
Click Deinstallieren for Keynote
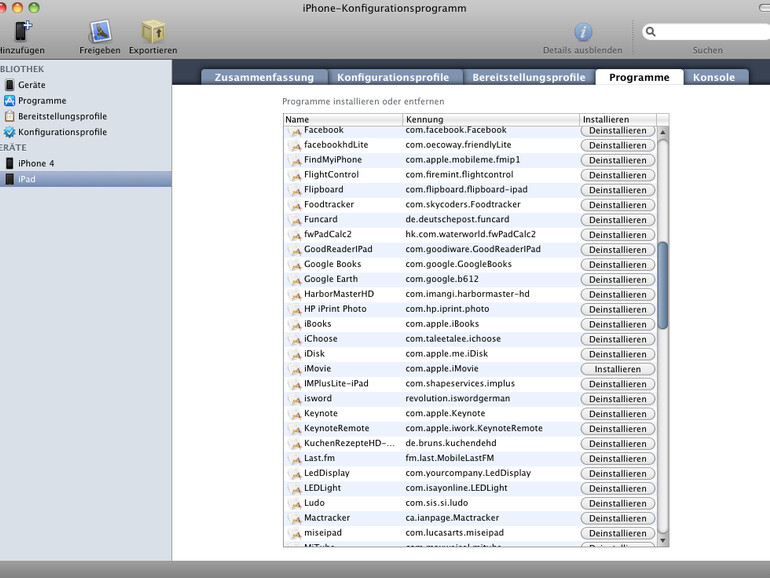pos(618,414)
